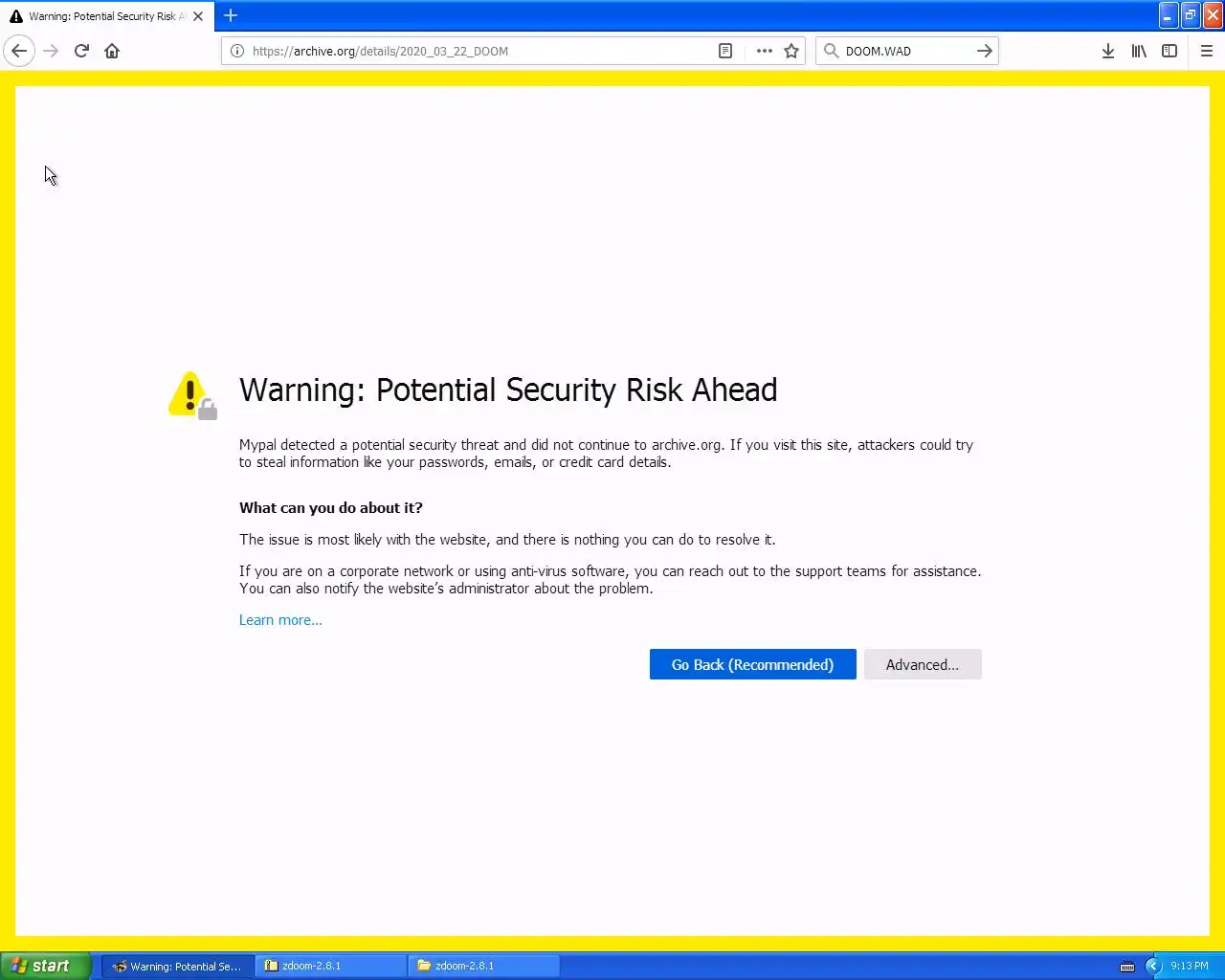Click the keyboard icon in system tray
The width and height of the screenshot is (1225, 980).
tap(1127, 966)
